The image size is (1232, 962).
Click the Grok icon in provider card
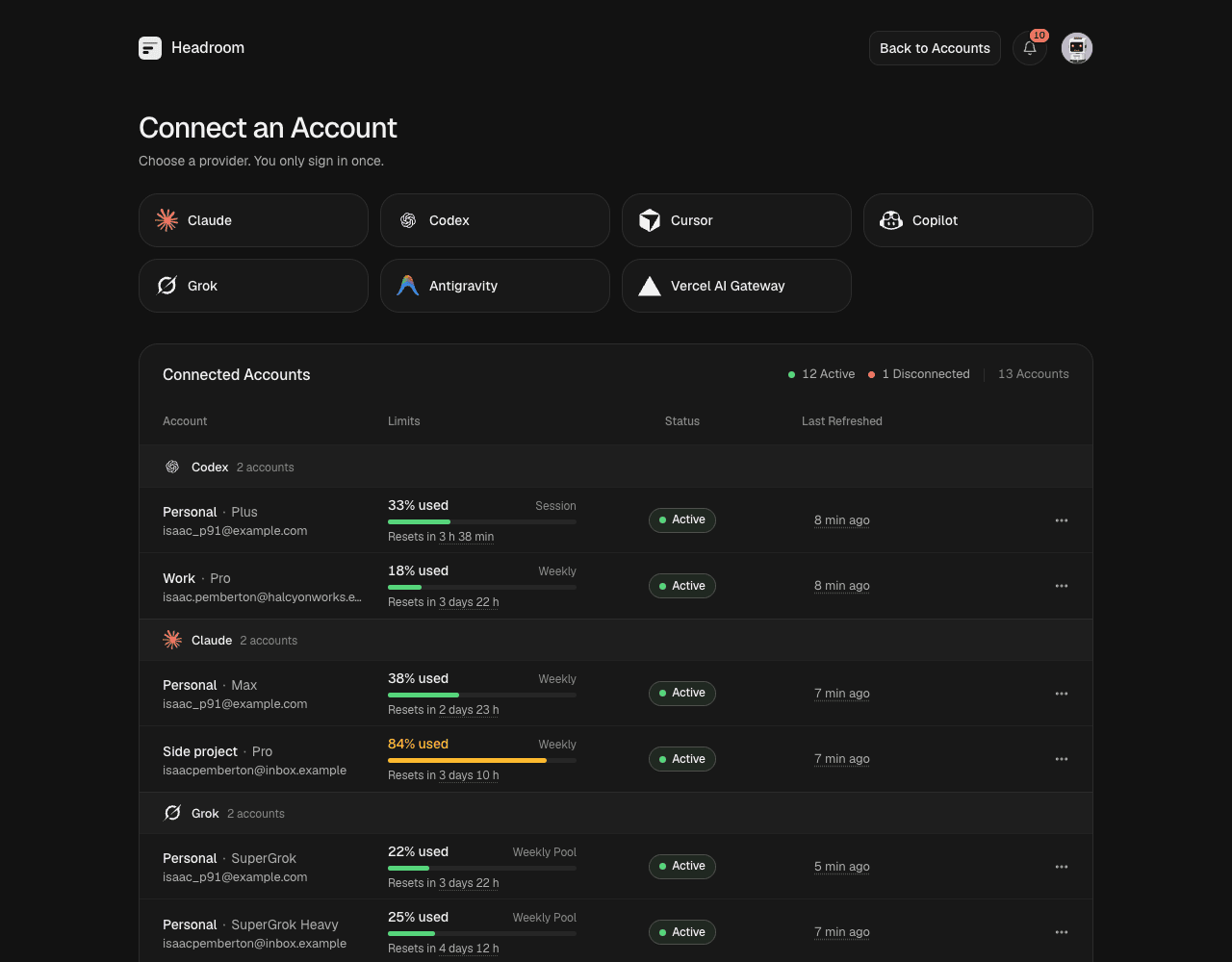167,286
